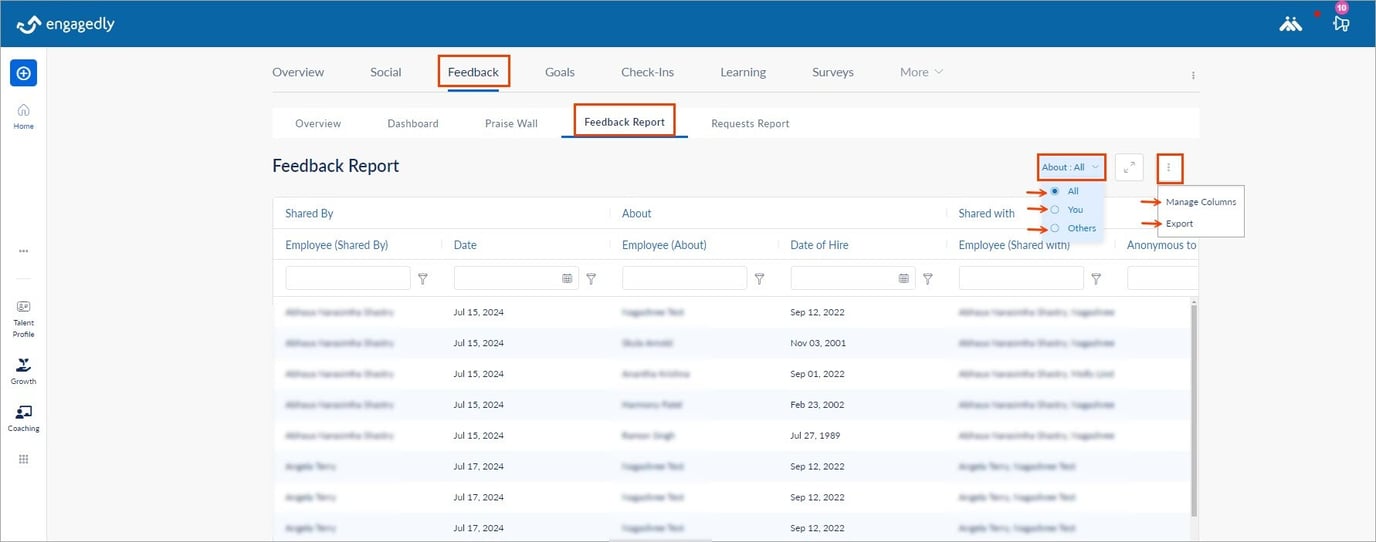Open the Goals tab
Screen dimensions: 1376x542
click(560, 72)
